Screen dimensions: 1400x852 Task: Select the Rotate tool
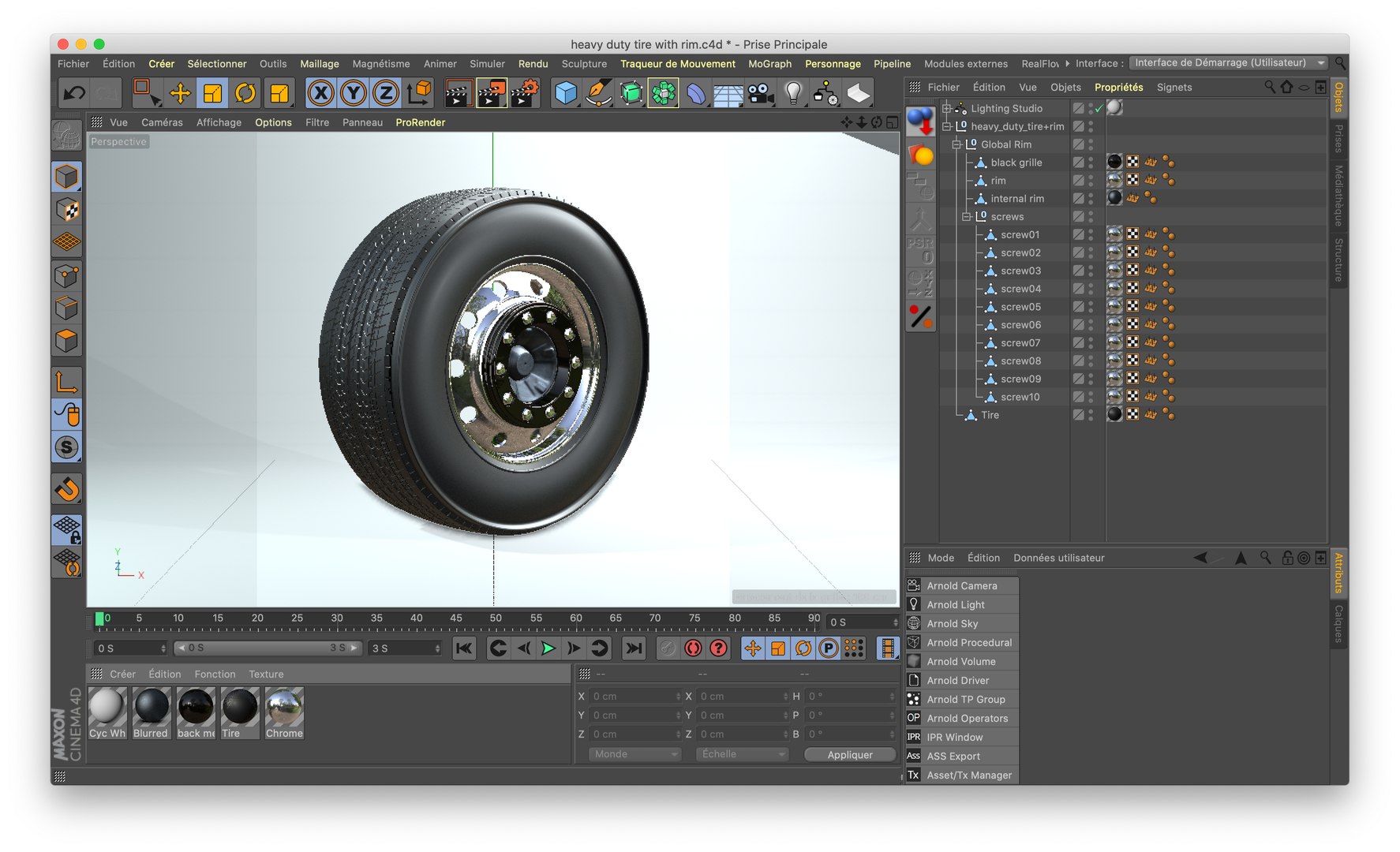click(245, 93)
